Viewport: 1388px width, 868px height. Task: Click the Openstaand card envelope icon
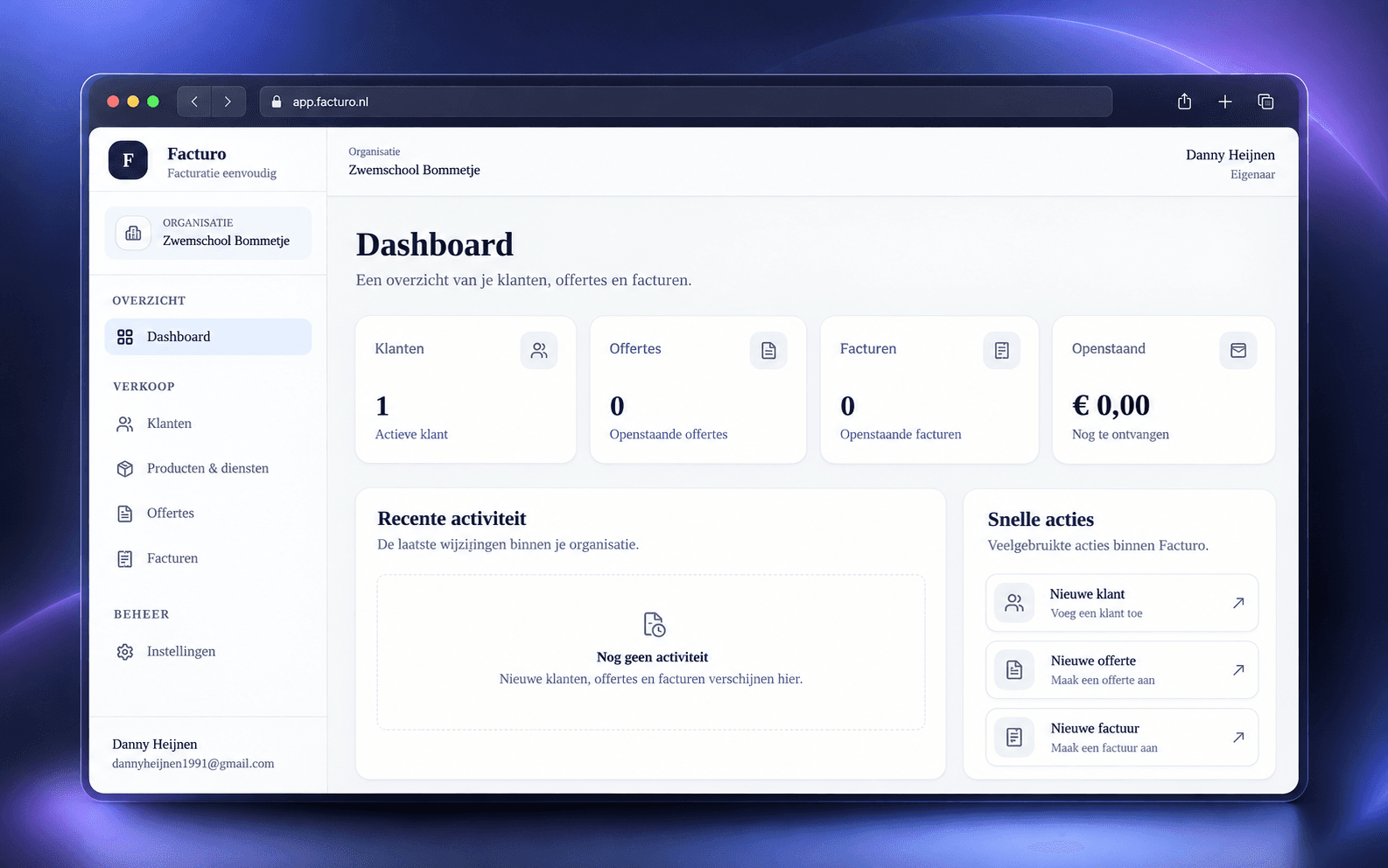point(1238,350)
